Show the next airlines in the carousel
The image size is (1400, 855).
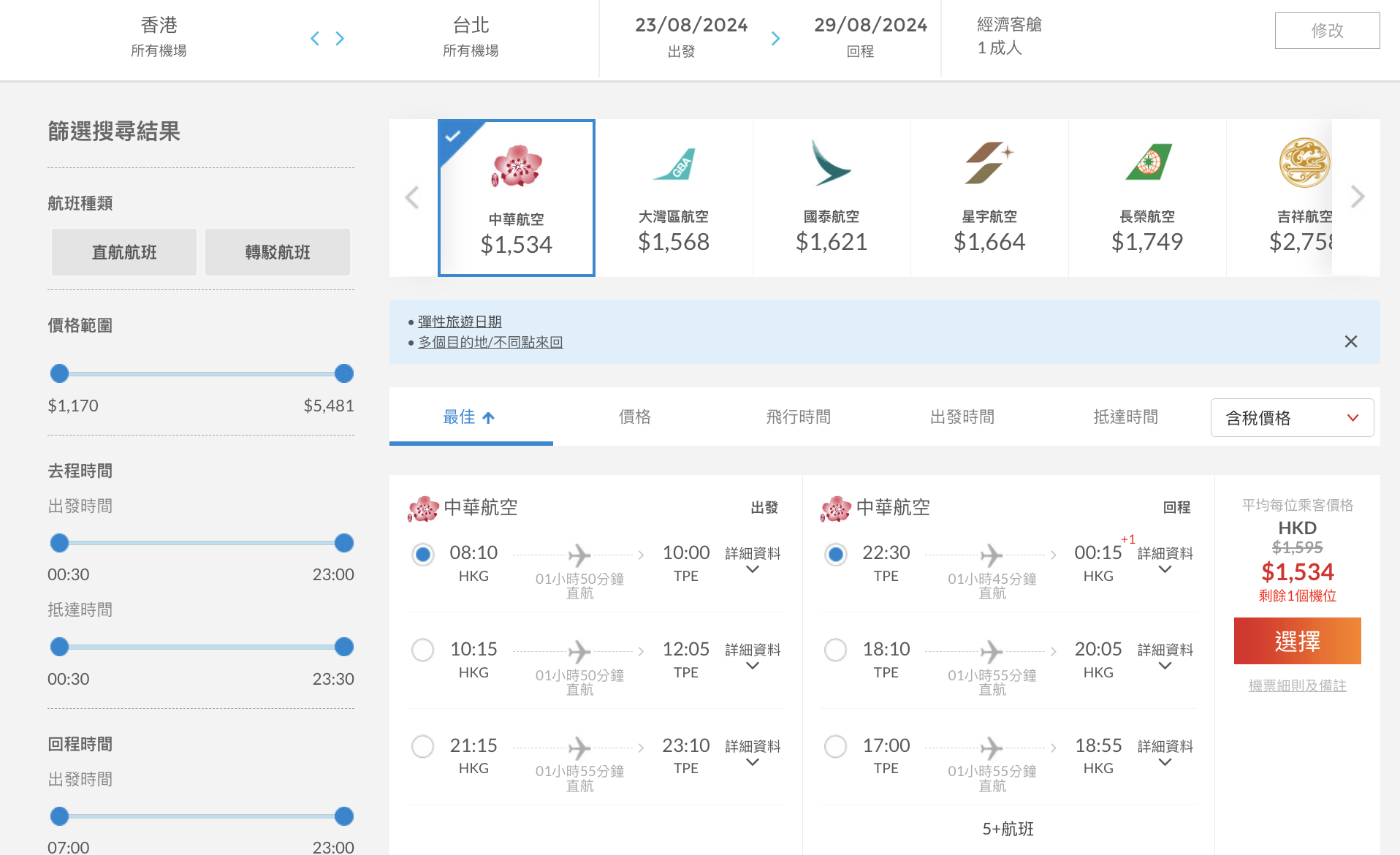coord(1358,197)
